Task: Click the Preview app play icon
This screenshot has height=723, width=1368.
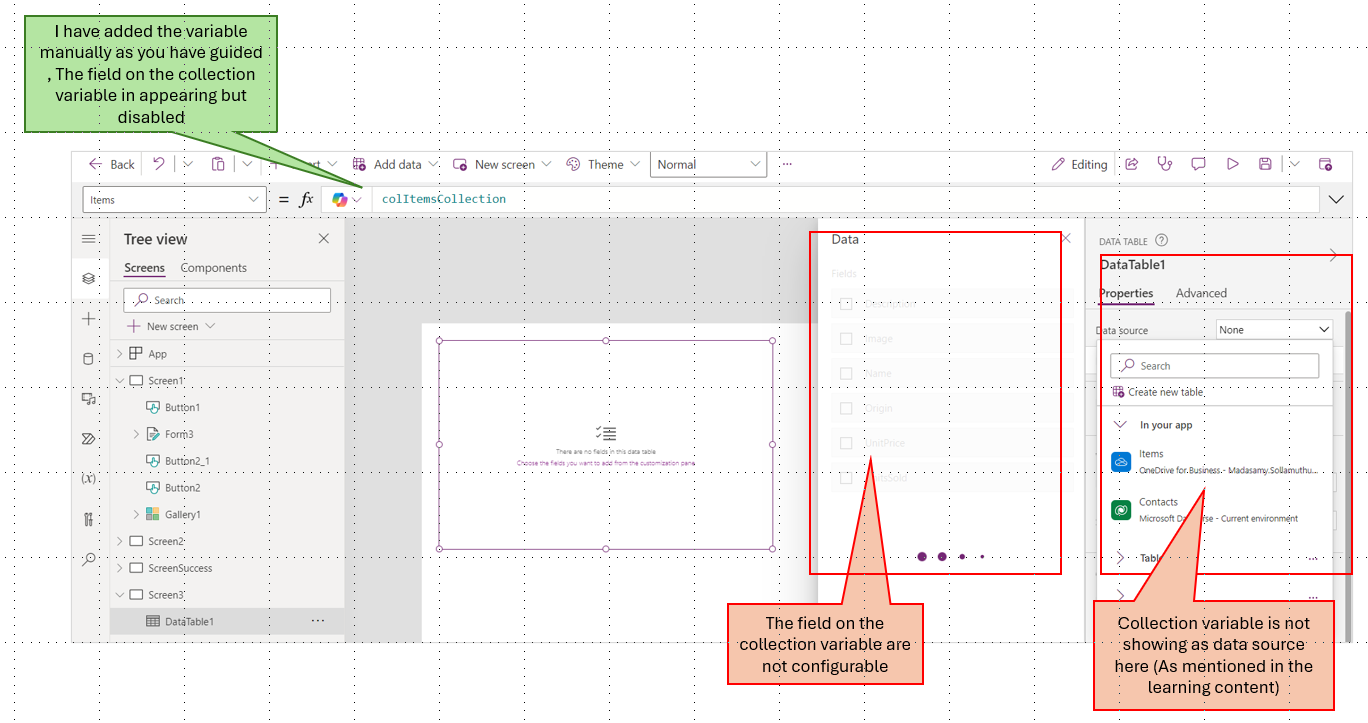Action: tap(1232, 164)
